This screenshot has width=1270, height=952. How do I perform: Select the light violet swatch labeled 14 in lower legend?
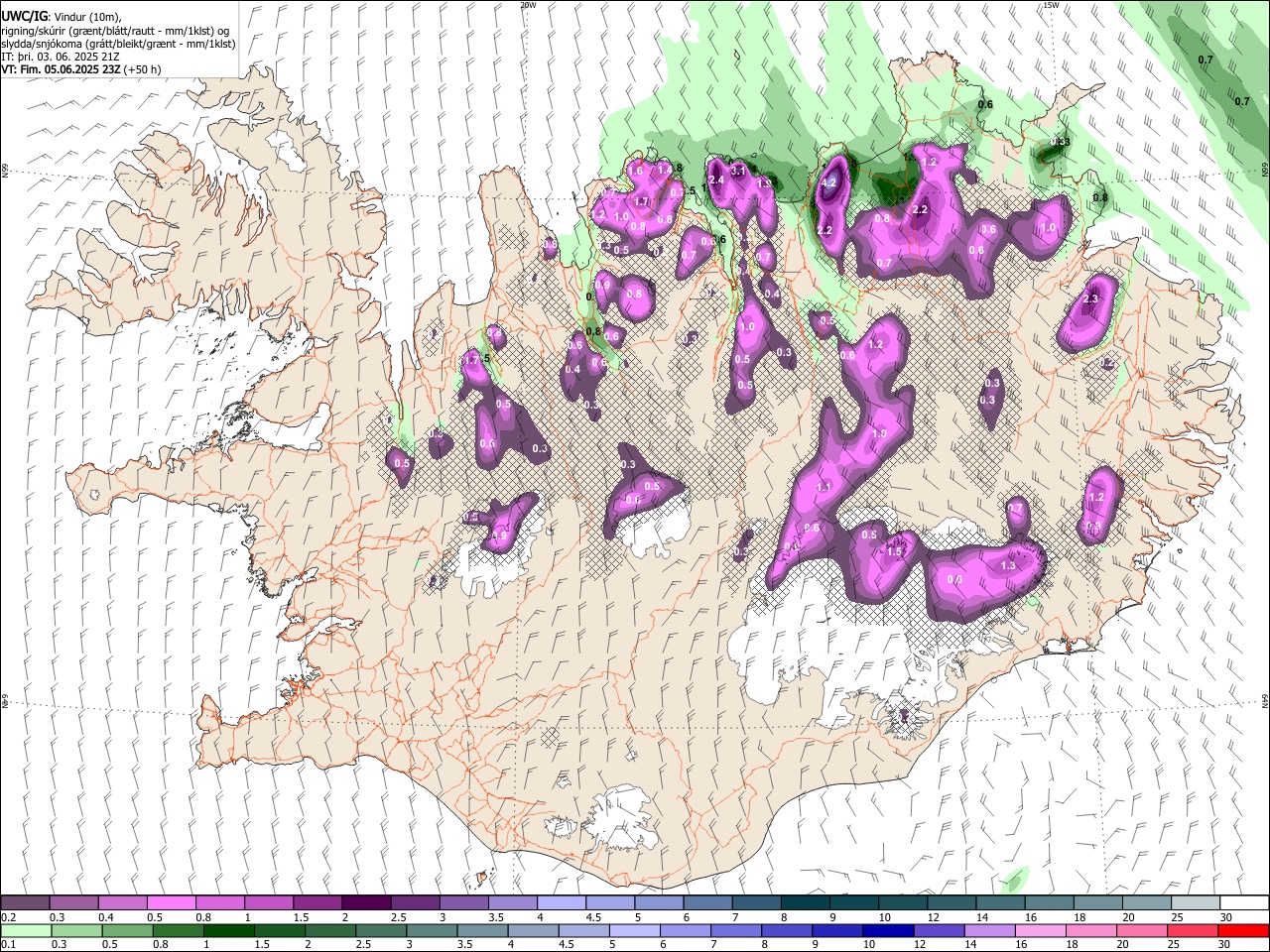point(988,930)
